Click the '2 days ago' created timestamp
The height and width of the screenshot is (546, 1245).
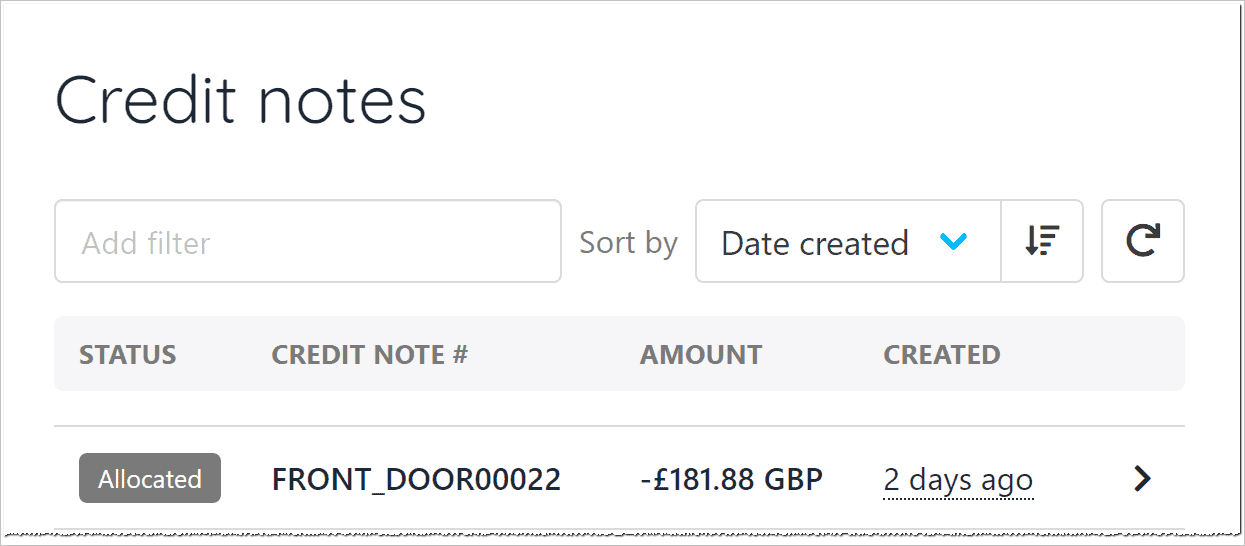pos(957,481)
